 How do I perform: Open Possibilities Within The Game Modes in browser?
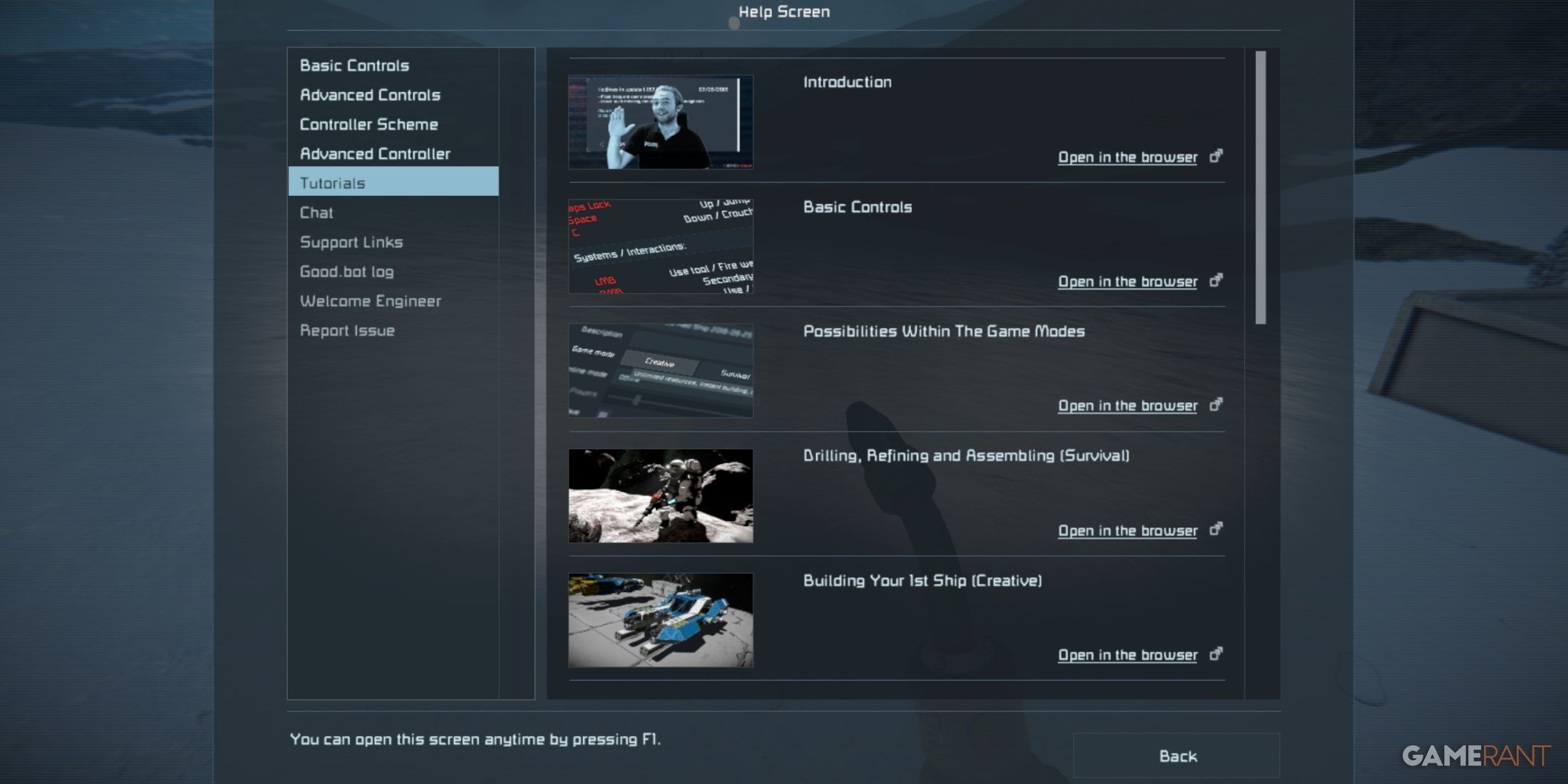click(x=1128, y=405)
